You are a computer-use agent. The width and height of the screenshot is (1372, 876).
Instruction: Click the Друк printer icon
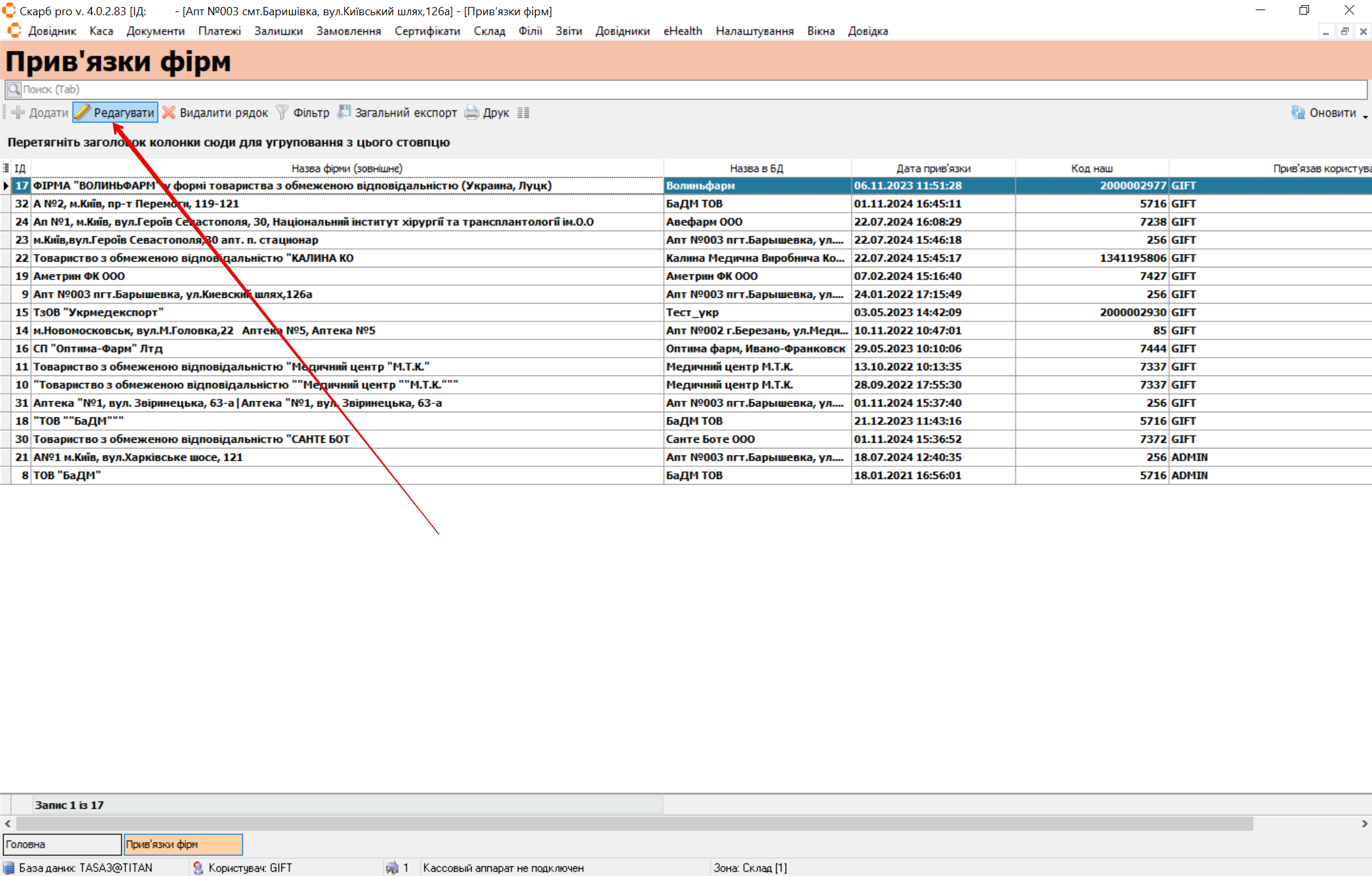pyautogui.click(x=472, y=112)
